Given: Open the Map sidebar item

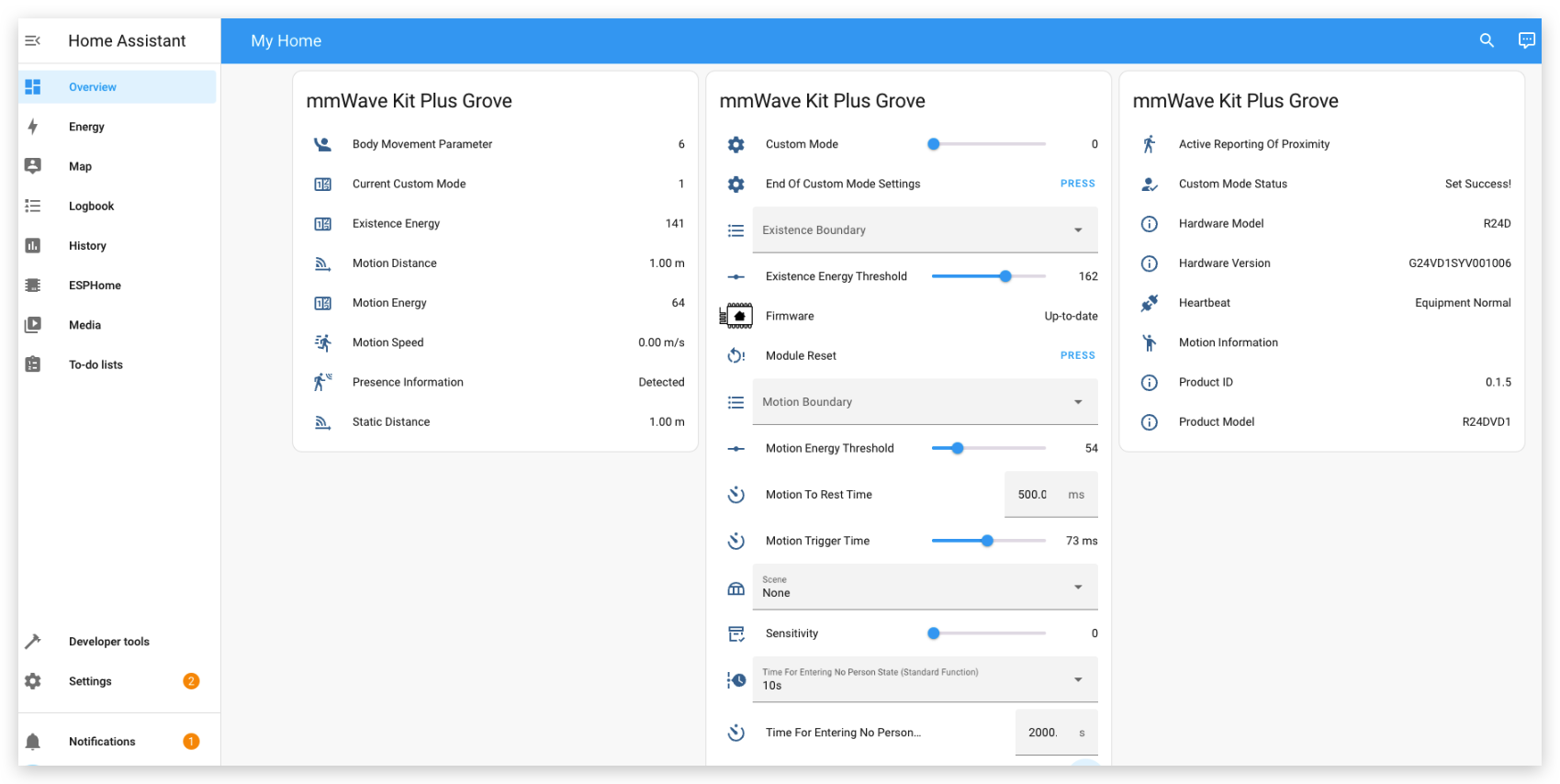Looking at the screenshot, I should coord(118,166).
